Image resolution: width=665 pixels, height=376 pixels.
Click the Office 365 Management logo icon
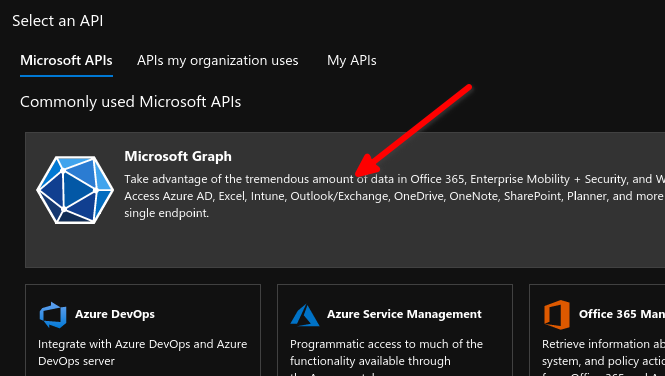[x=557, y=315]
